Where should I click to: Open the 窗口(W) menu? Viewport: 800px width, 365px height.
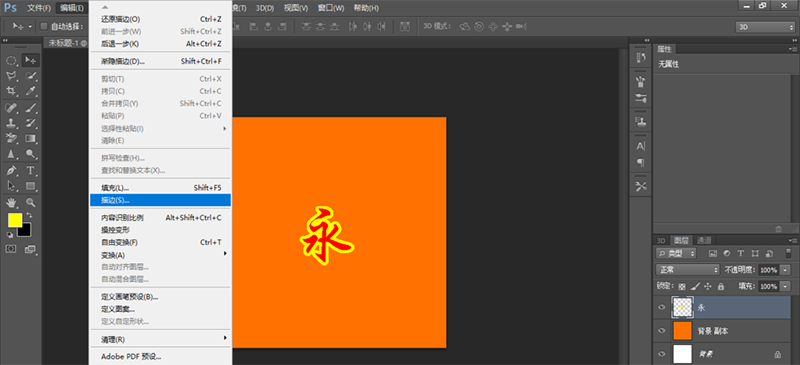click(x=331, y=8)
